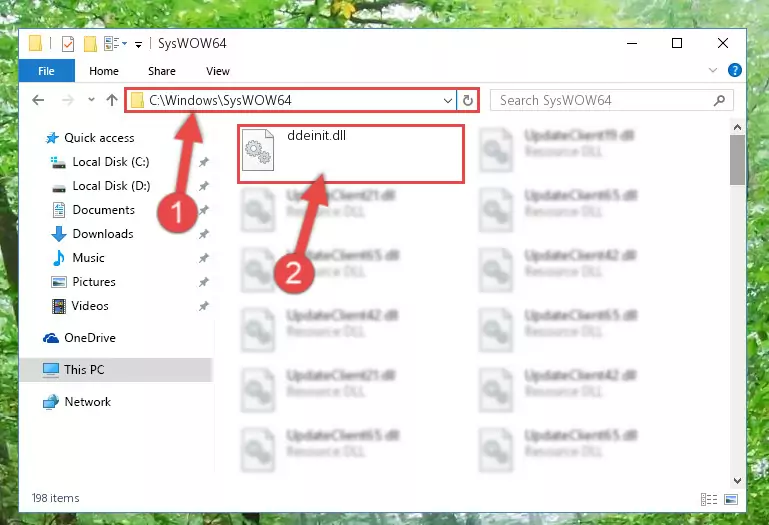Switch to Large icons view in status bar
The height and width of the screenshot is (525, 769).
731,499
